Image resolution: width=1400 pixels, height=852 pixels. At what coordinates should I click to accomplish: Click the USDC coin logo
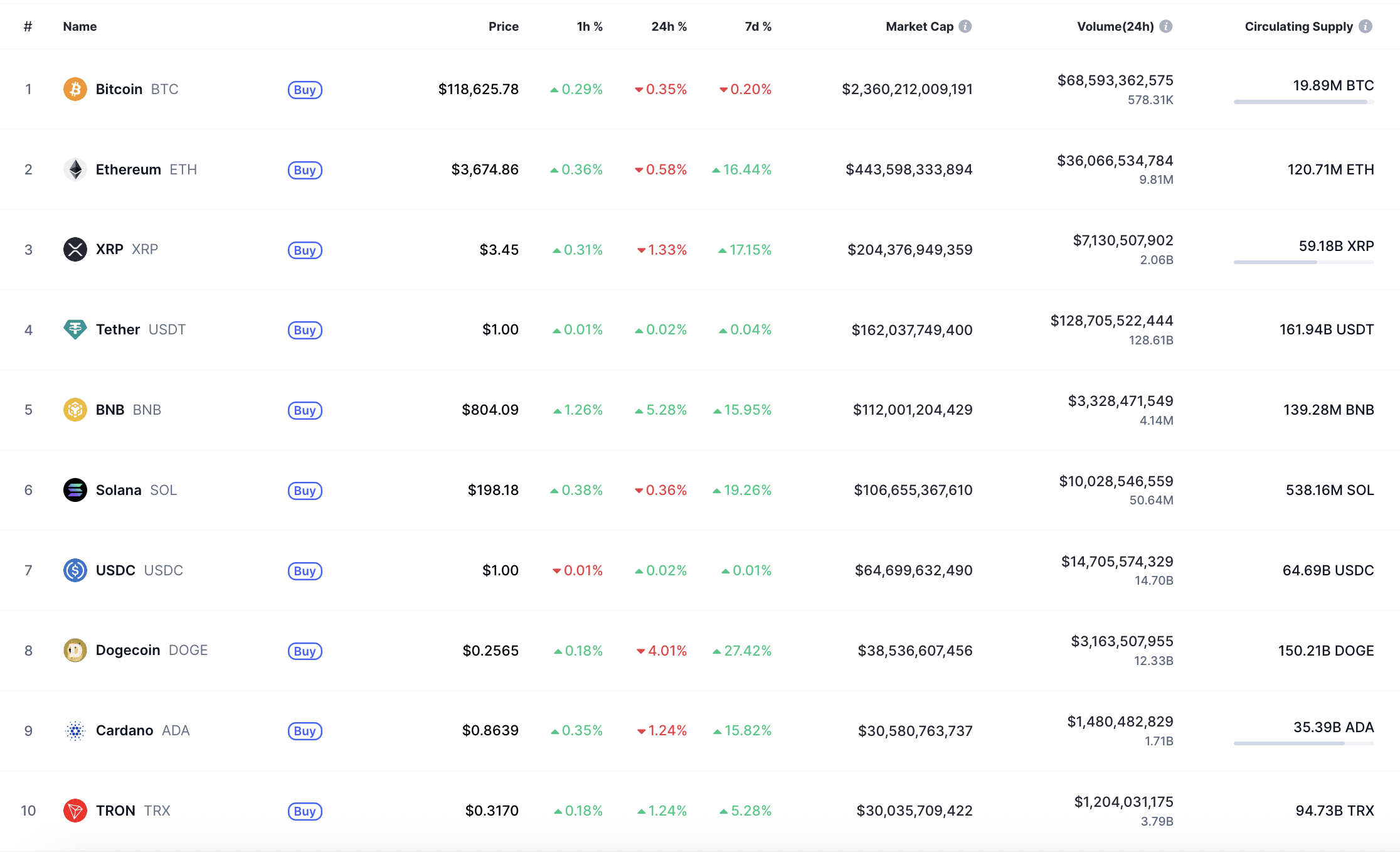coord(75,570)
